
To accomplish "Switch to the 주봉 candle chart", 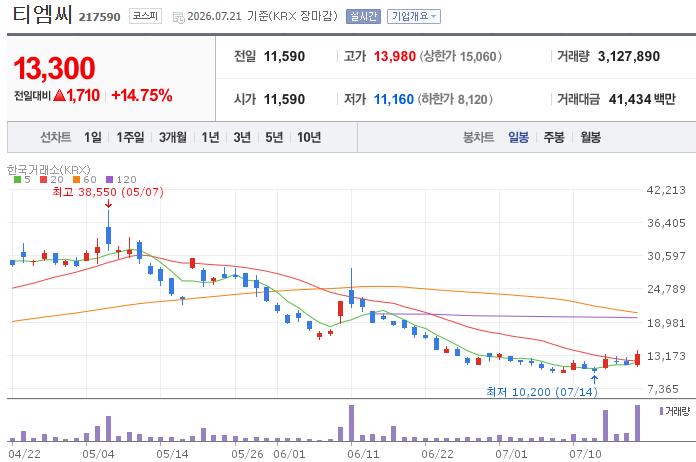I will 554,138.
